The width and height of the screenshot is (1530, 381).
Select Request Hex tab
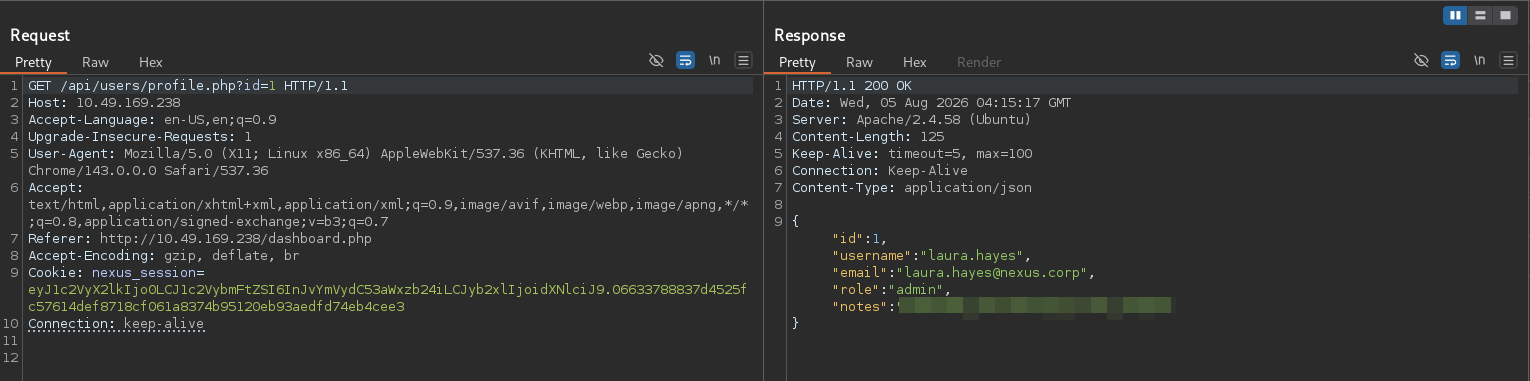pos(150,62)
